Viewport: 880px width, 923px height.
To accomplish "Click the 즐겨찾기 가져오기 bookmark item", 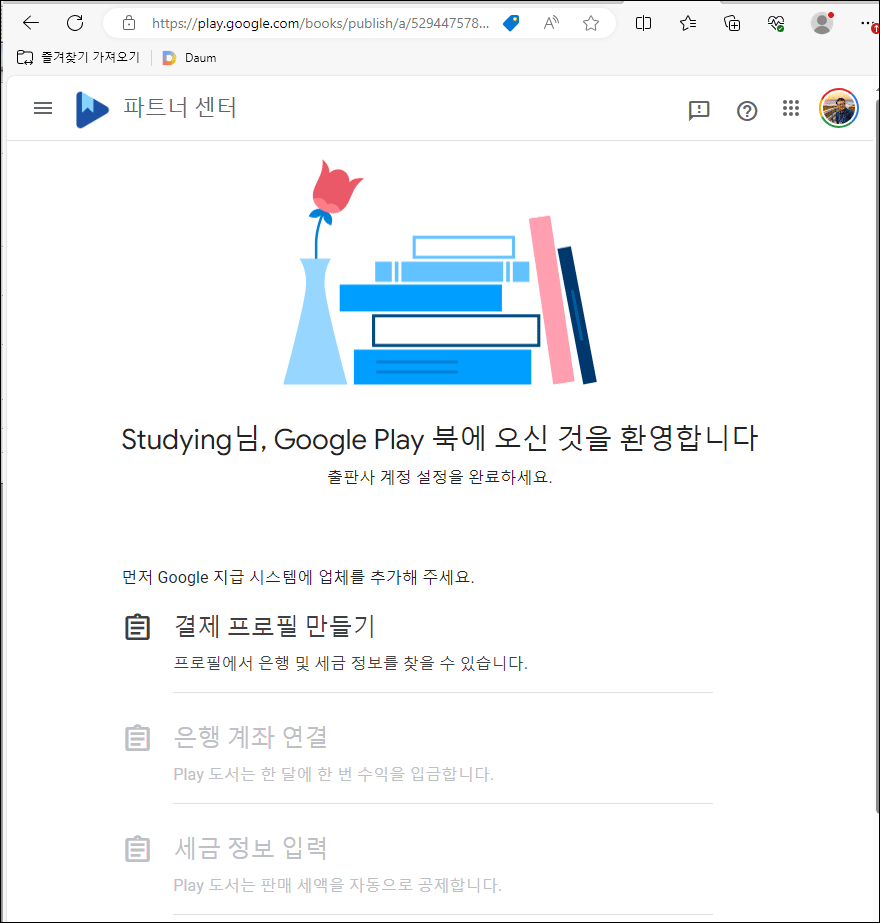I will click(78, 57).
